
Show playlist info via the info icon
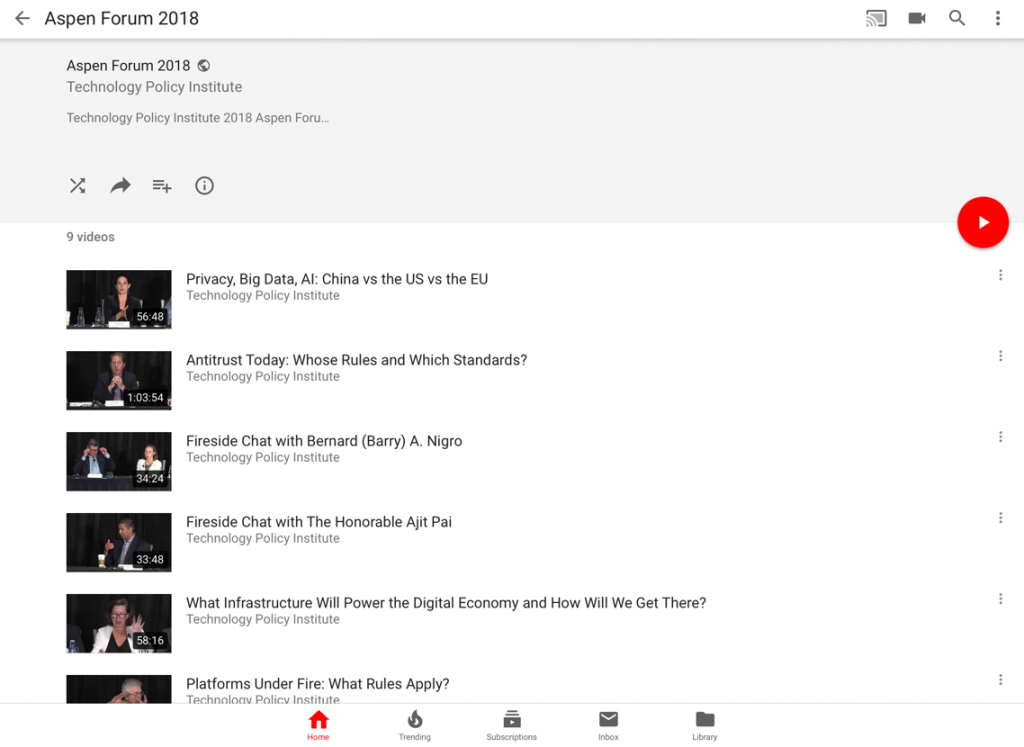click(x=204, y=185)
